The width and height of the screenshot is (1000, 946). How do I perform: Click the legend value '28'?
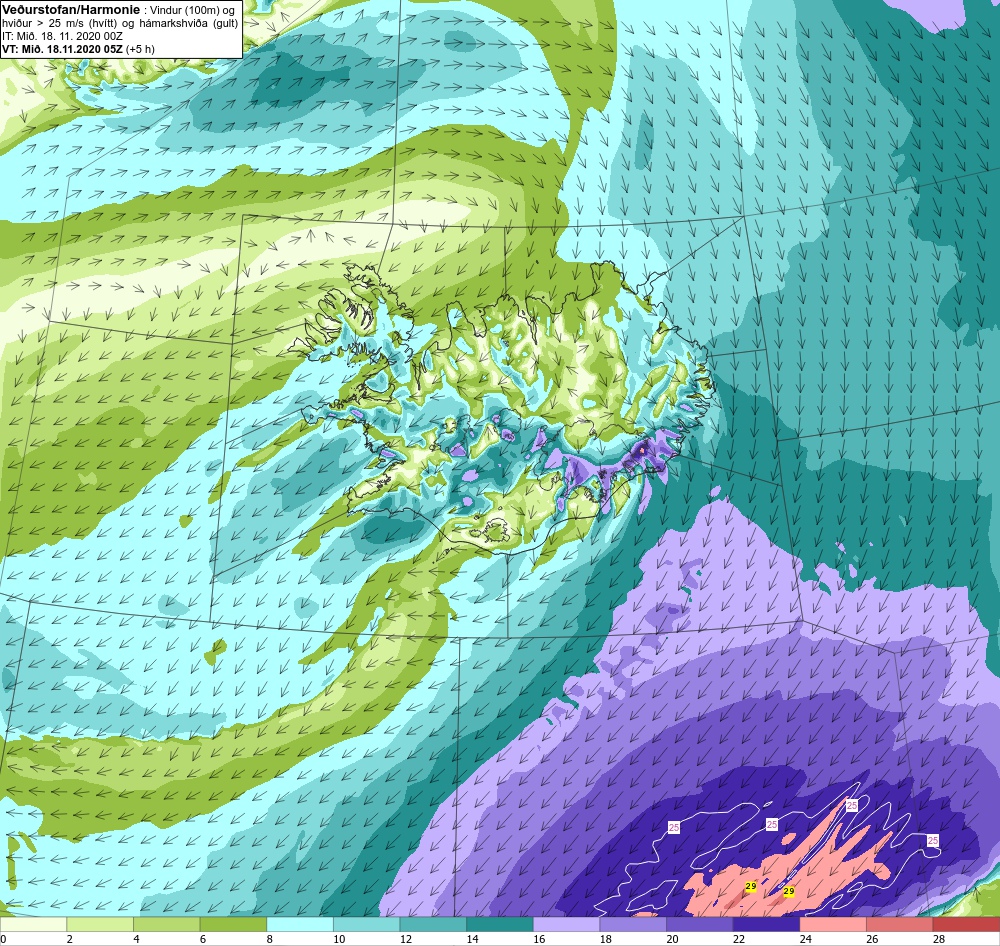939,939
